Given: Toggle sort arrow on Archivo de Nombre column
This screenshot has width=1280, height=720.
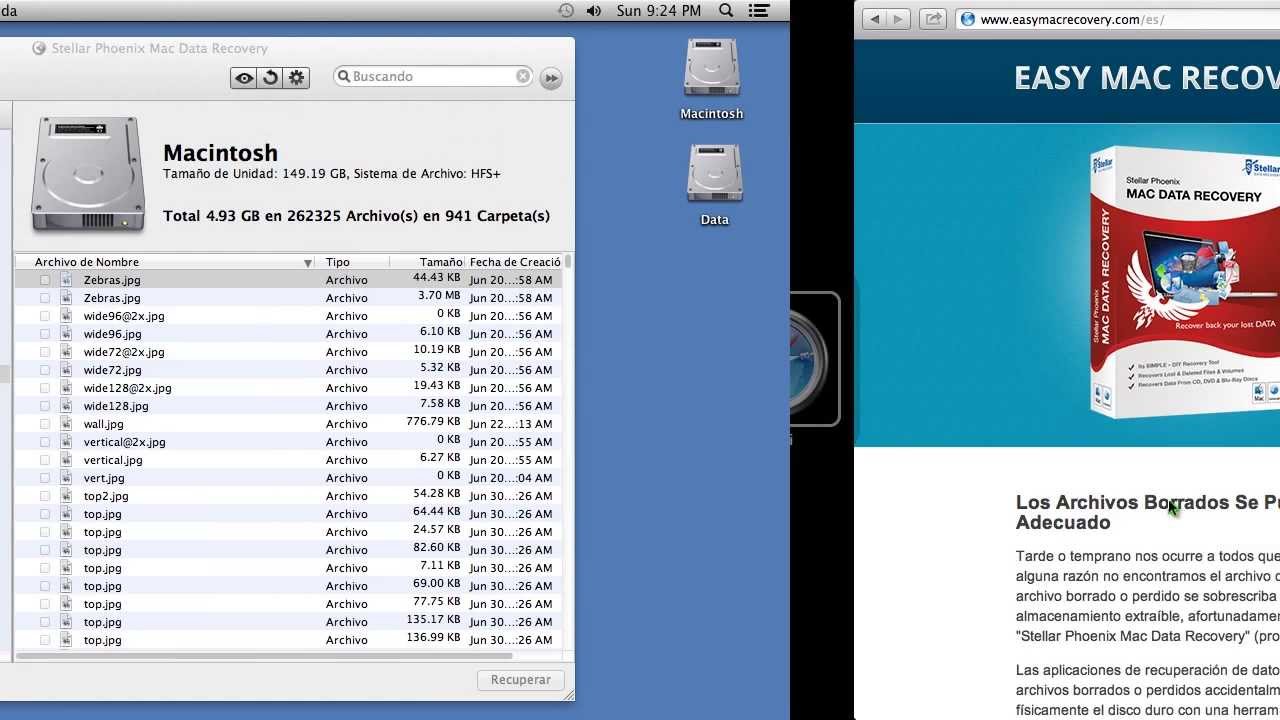Looking at the screenshot, I should point(308,262).
